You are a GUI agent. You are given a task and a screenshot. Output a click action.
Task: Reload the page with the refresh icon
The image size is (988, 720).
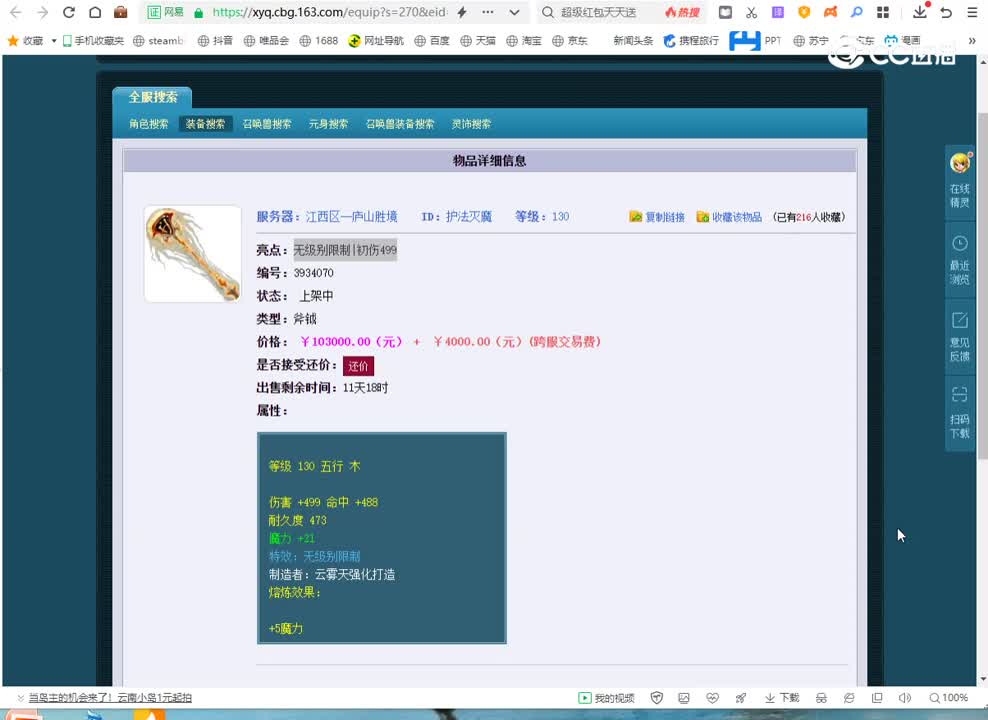69,12
